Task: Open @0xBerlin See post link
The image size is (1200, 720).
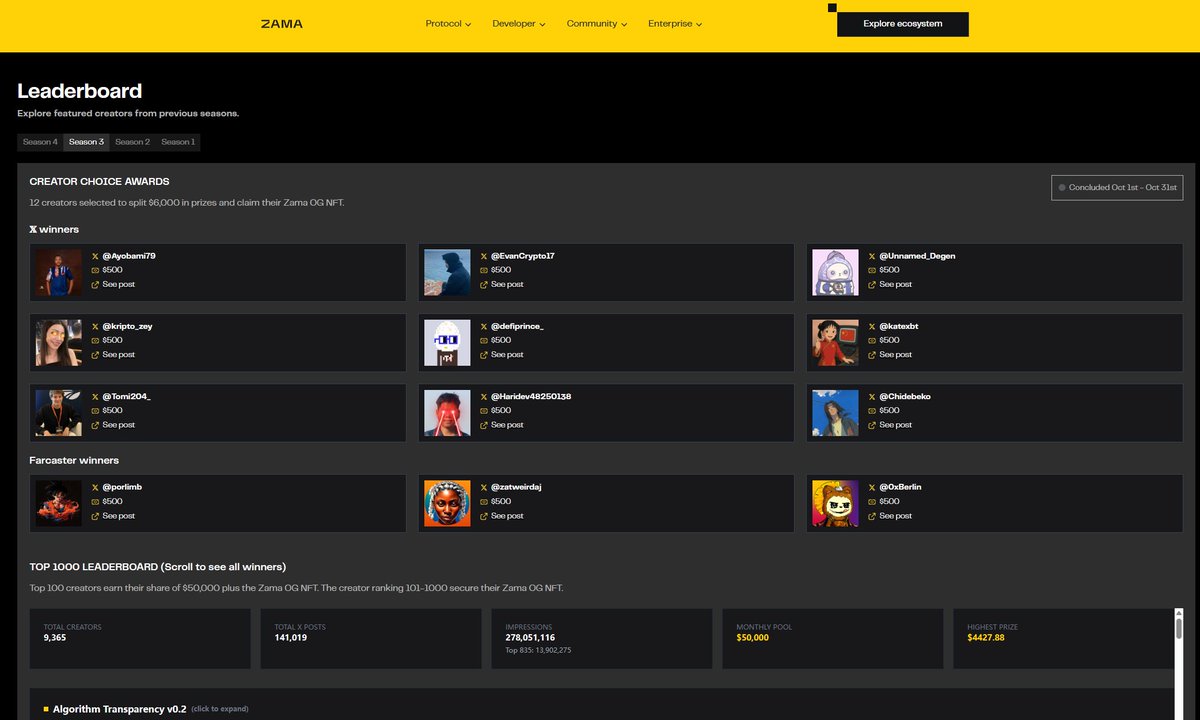Action: [x=889, y=516]
